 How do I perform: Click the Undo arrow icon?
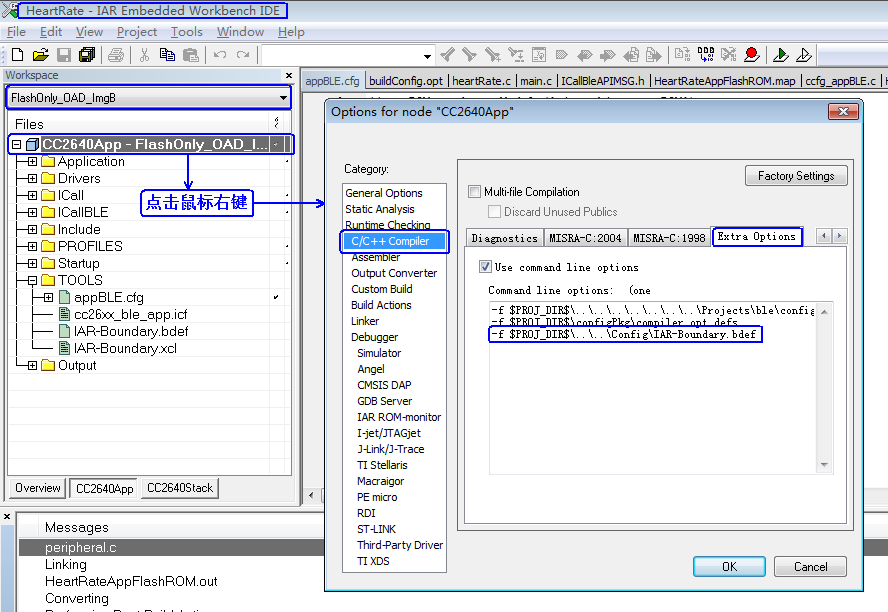pyautogui.click(x=220, y=55)
